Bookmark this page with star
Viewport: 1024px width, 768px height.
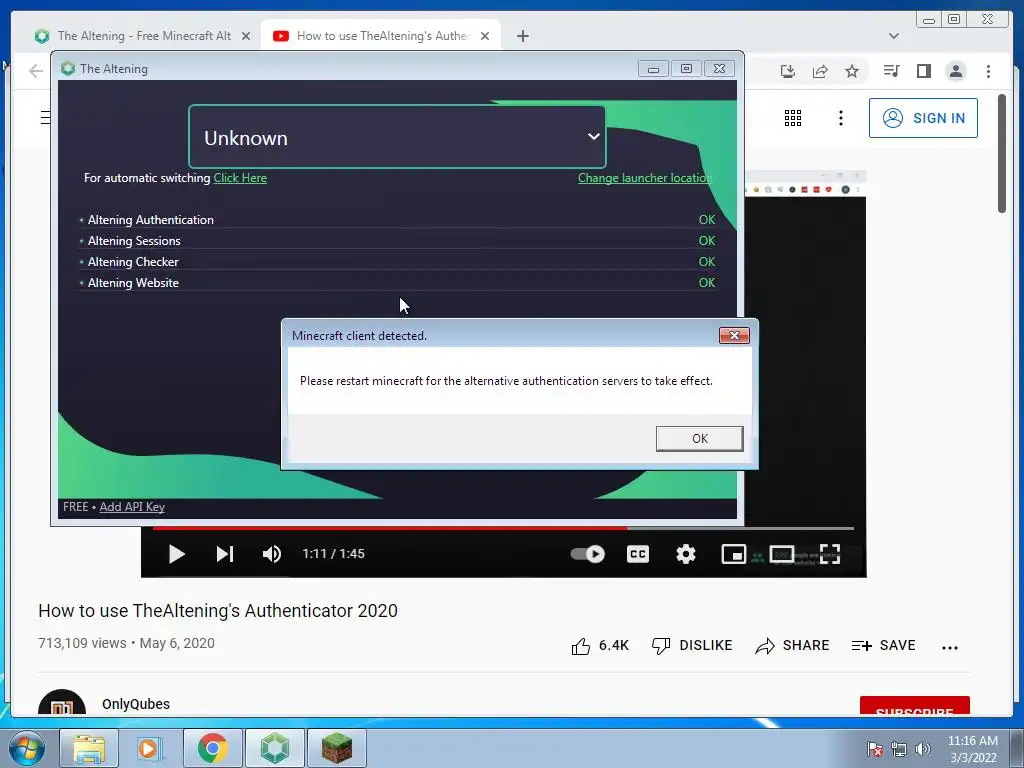point(852,71)
